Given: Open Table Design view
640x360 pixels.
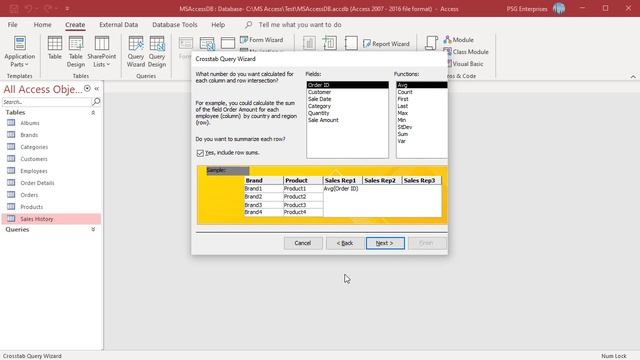Looking at the screenshot, I should [76, 52].
